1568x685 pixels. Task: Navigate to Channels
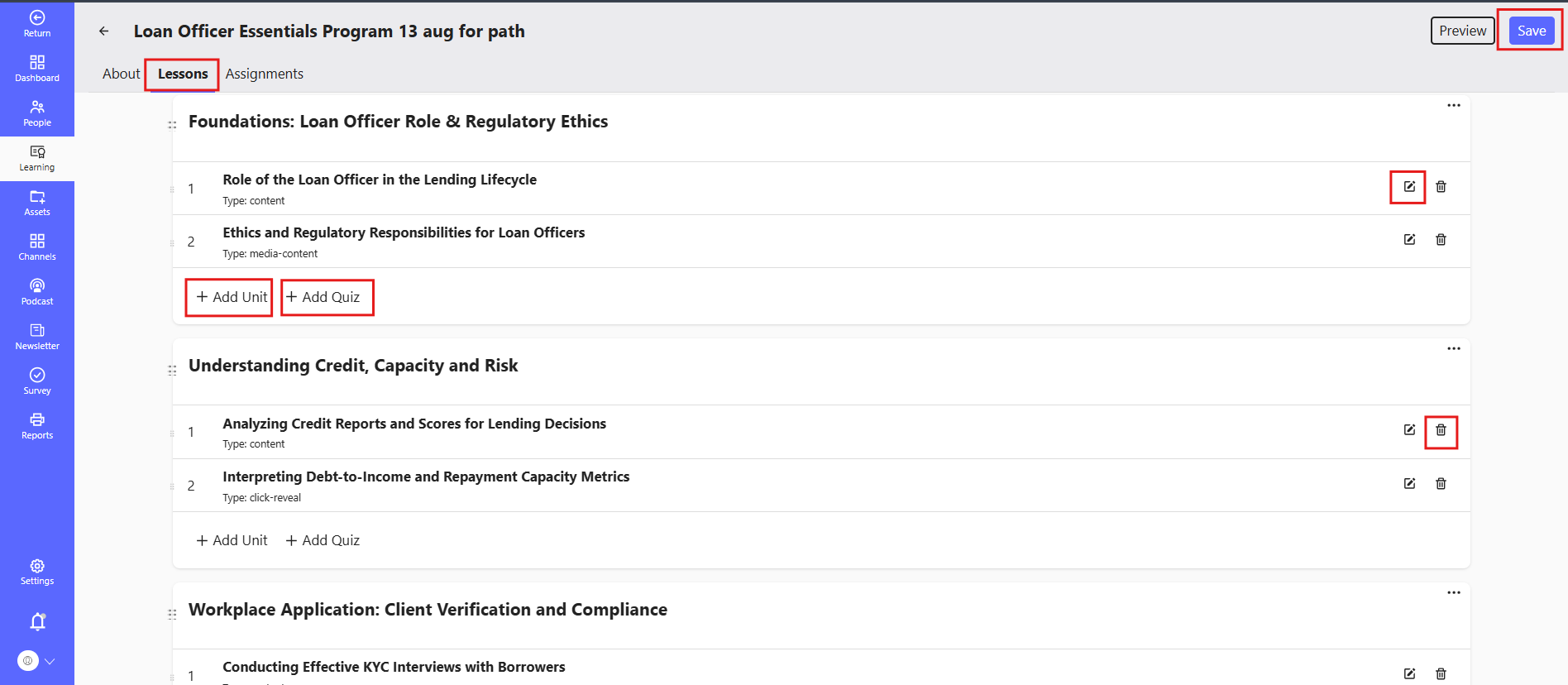tap(37, 247)
